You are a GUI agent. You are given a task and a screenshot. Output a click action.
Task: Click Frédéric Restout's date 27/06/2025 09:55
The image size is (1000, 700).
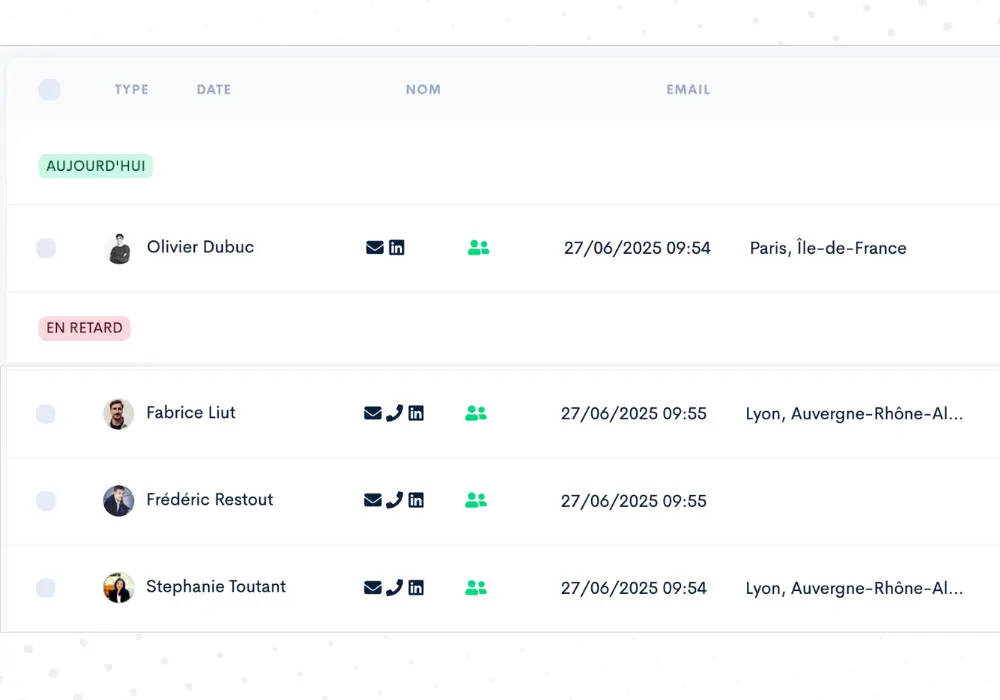(634, 501)
